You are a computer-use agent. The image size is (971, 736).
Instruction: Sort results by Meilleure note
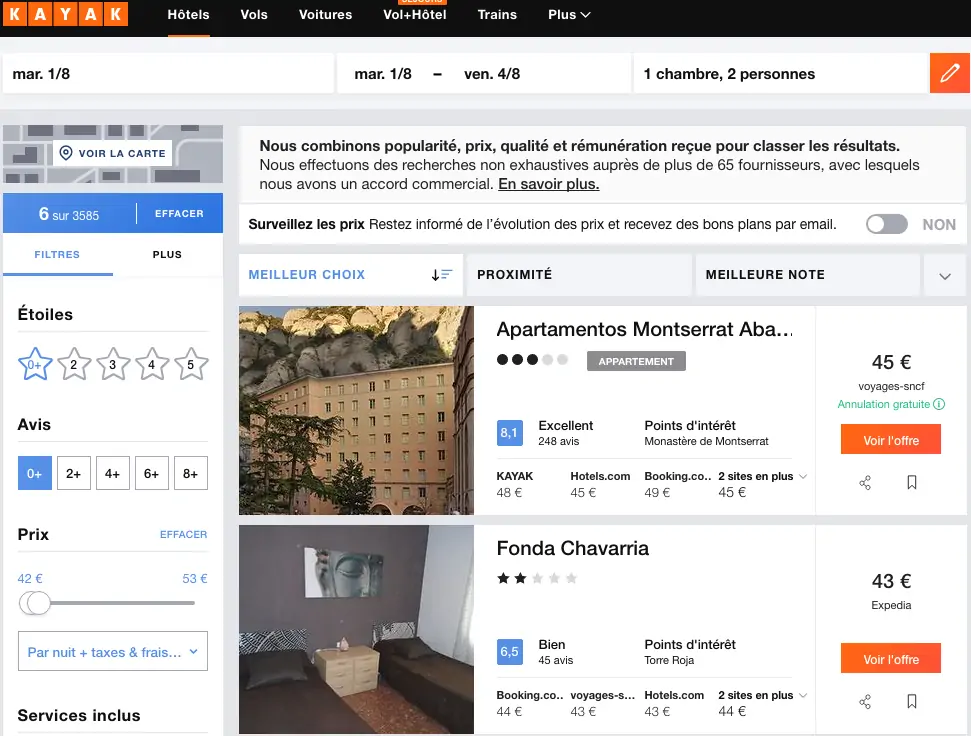[808, 275]
